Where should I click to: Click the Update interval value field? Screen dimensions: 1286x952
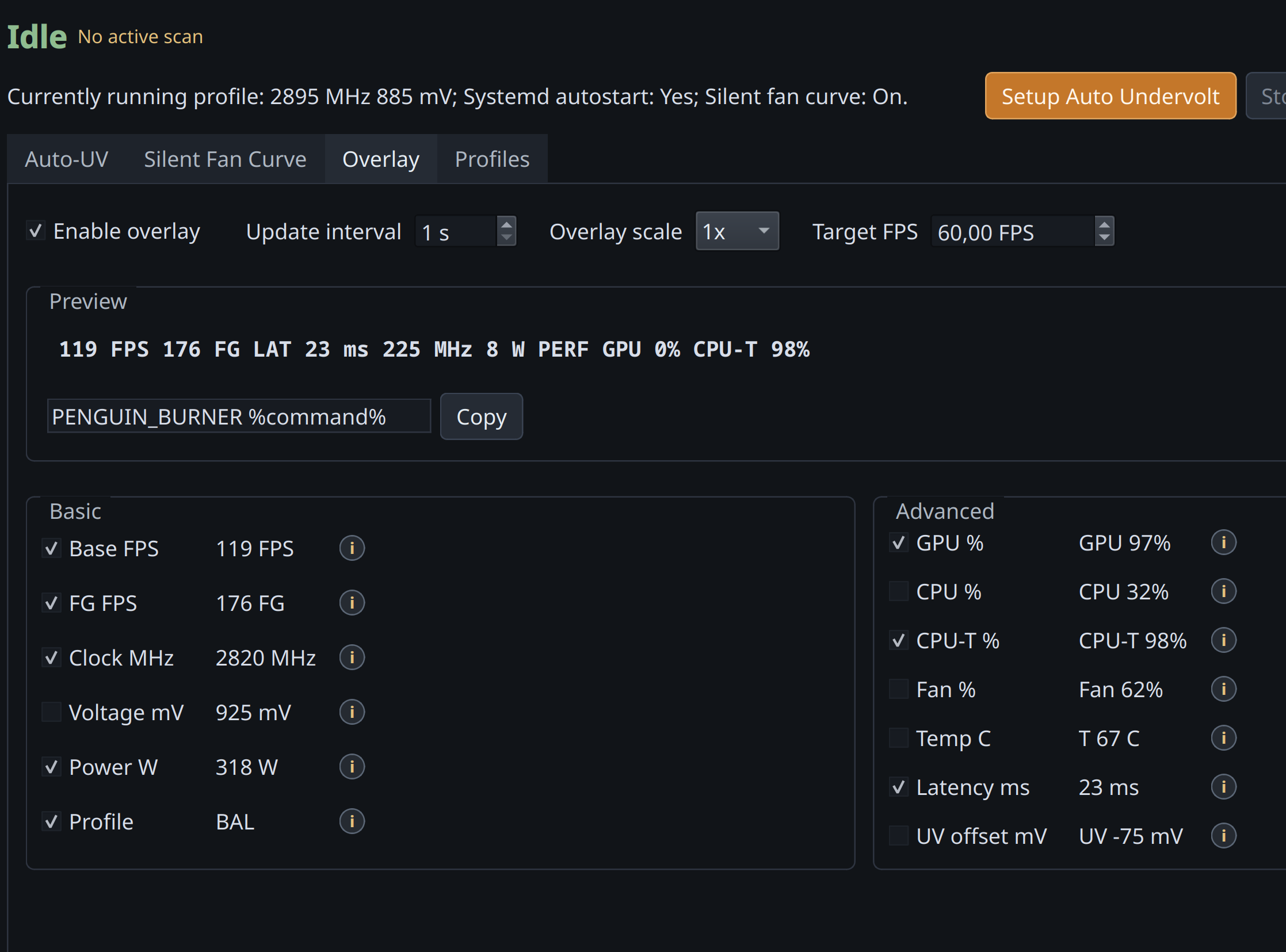tap(455, 232)
